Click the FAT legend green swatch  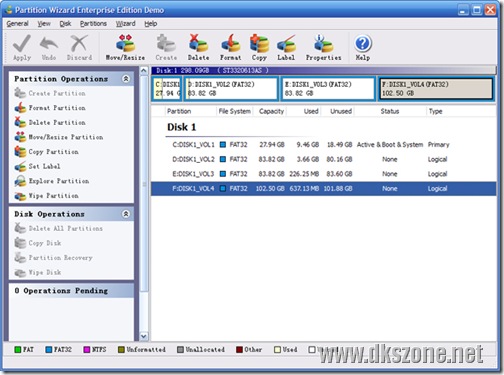tap(18, 349)
